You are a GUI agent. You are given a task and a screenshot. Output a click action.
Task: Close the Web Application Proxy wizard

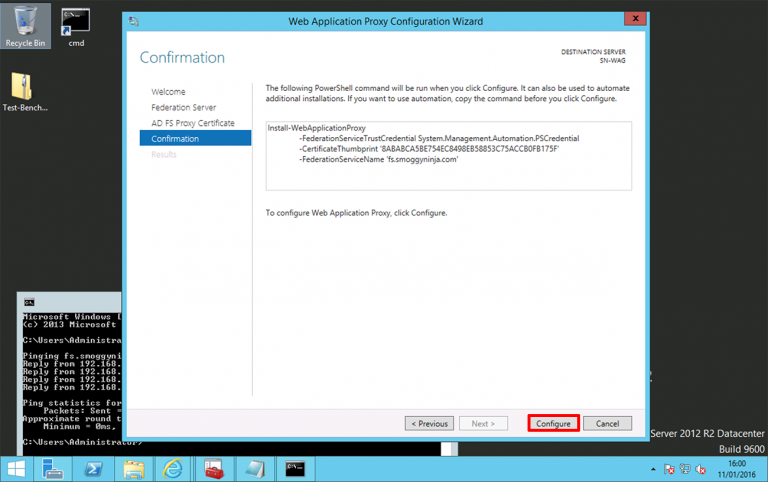click(x=635, y=19)
